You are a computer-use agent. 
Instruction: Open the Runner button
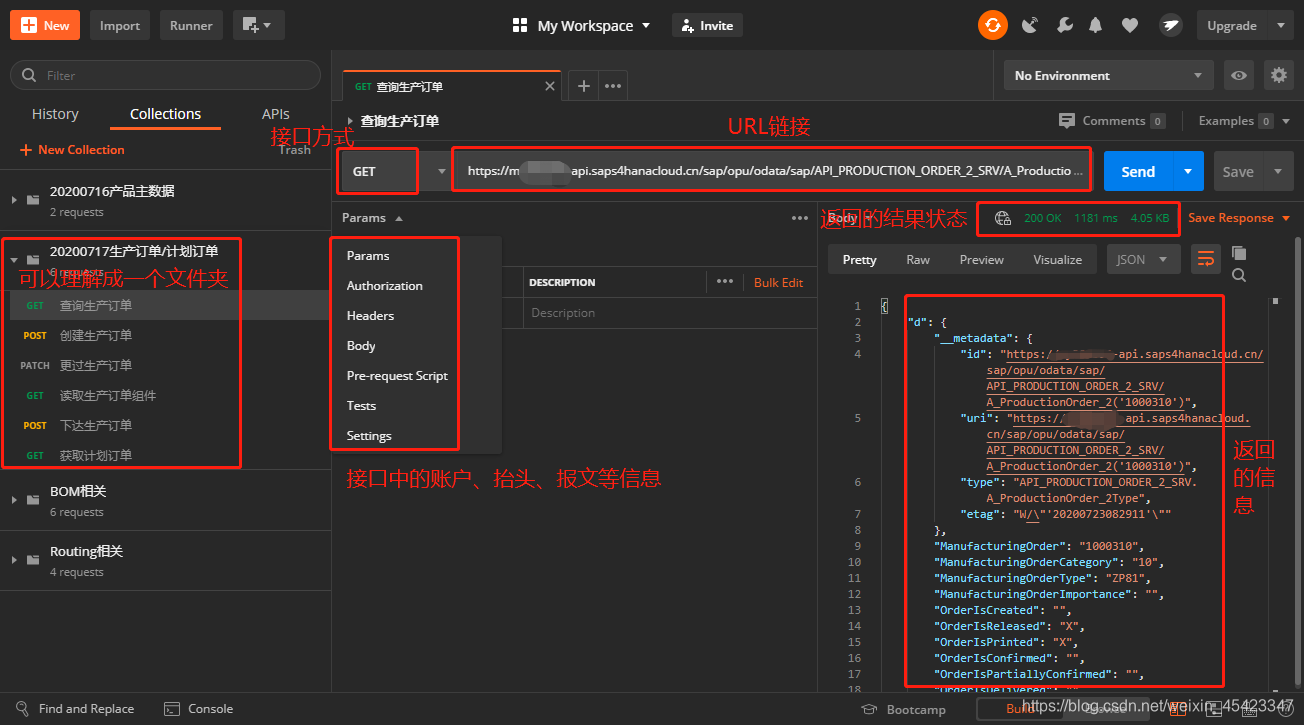click(x=191, y=25)
